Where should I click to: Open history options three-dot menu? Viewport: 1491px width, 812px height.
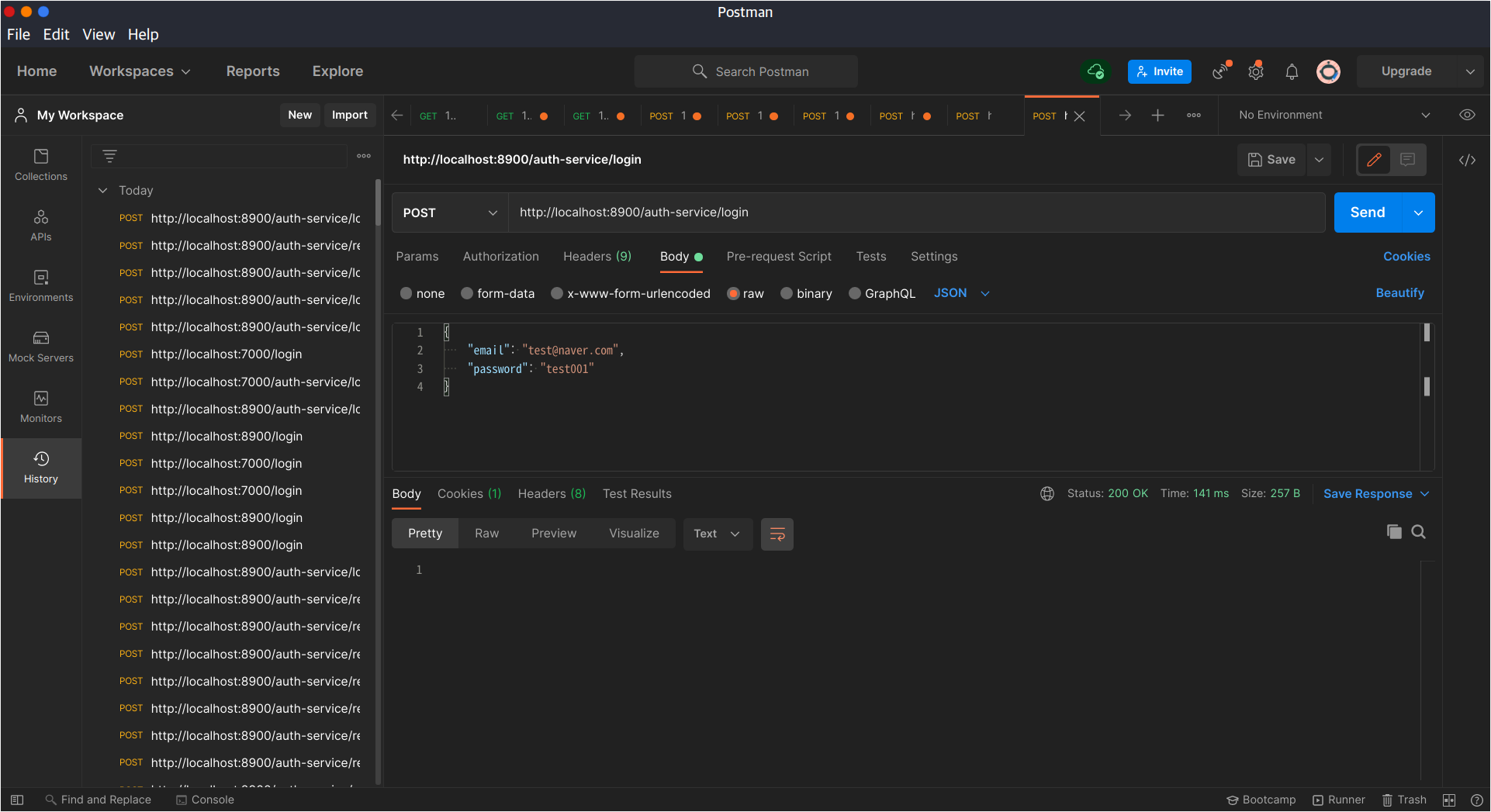point(364,156)
